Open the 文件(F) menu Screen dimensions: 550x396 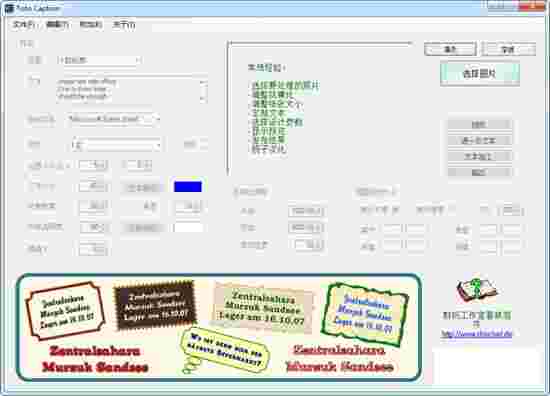(x=24, y=25)
